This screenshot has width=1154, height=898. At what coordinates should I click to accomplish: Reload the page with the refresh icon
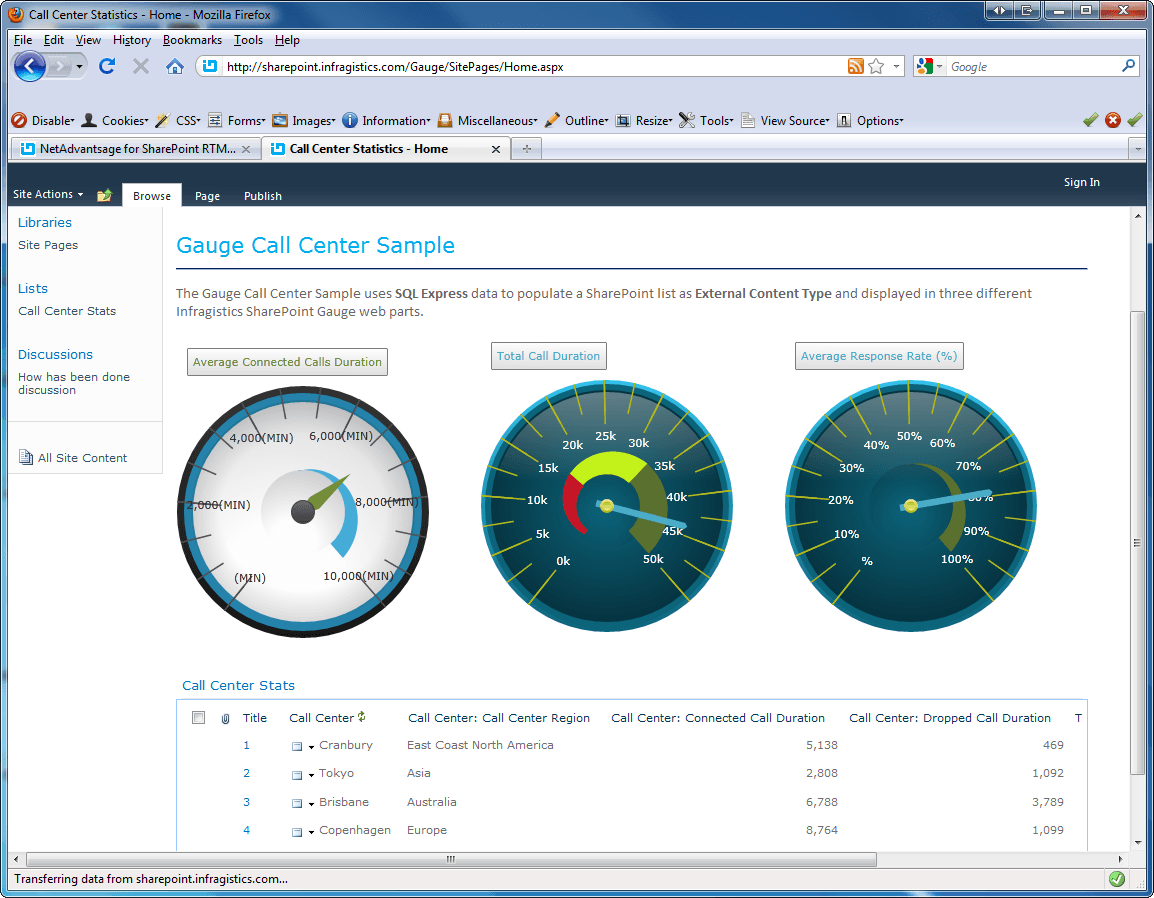click(x=107, y=66)
